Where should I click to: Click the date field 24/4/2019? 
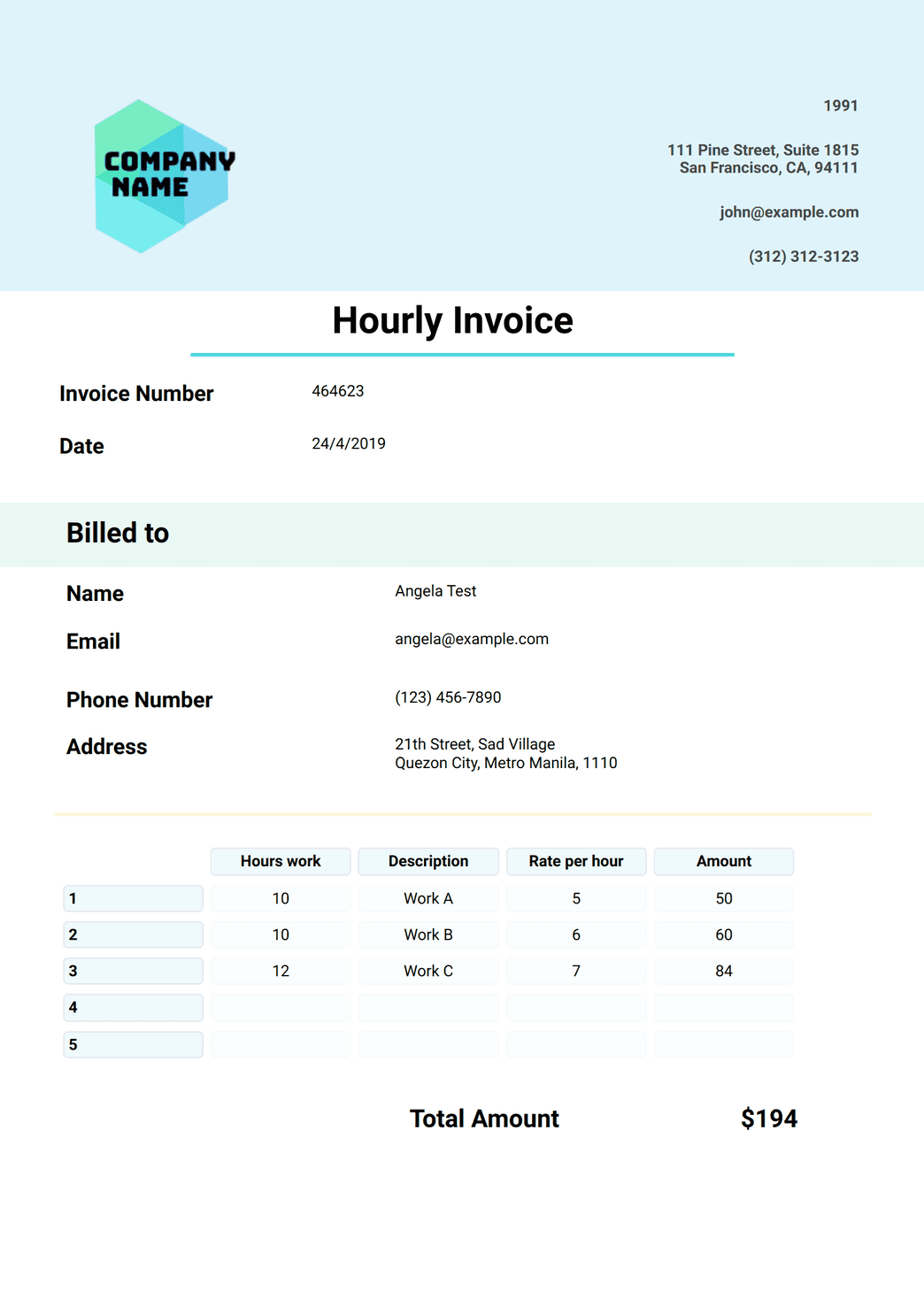[x=349, y=443]
